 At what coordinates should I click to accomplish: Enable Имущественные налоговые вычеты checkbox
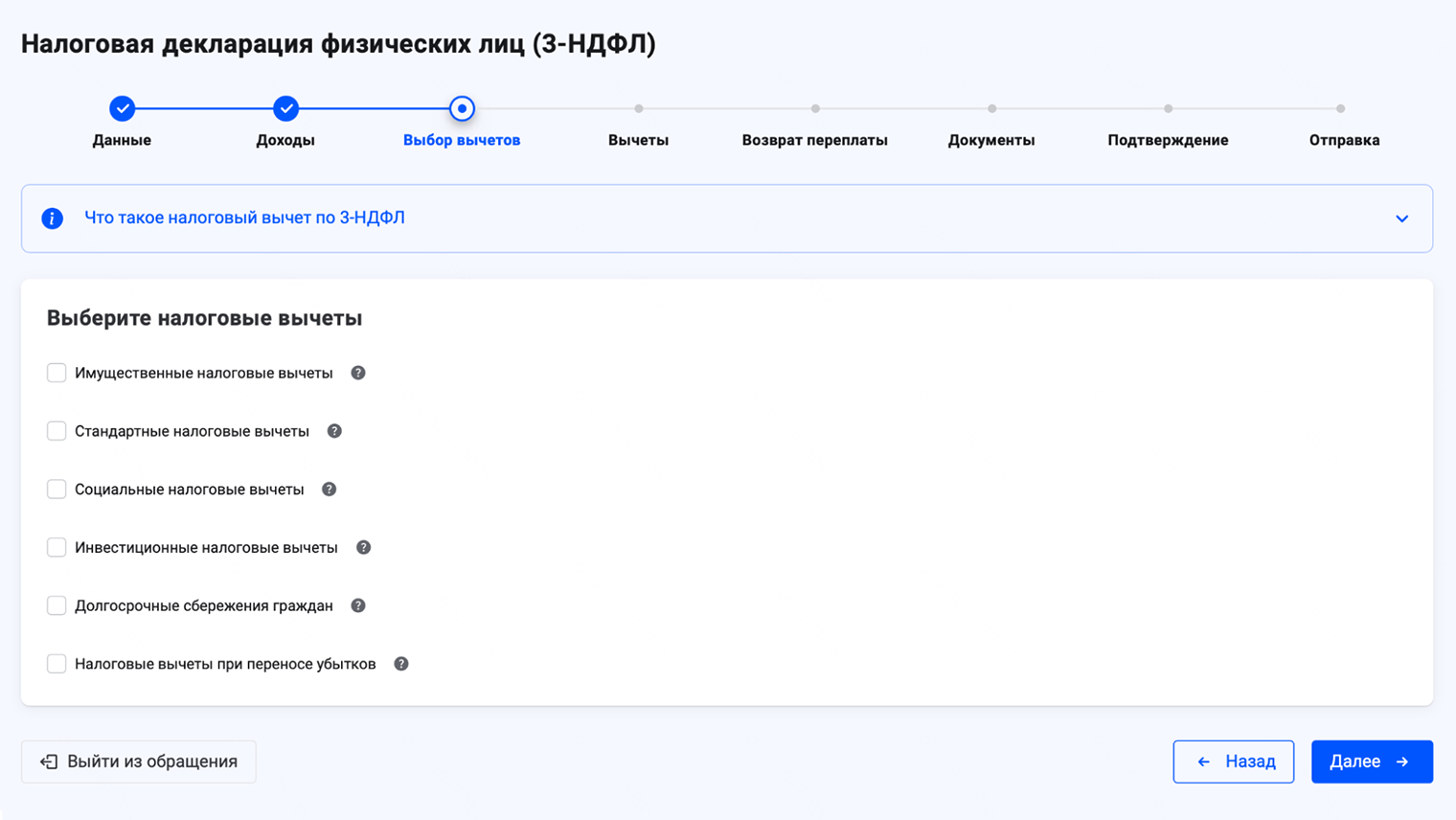pos(57,373)
